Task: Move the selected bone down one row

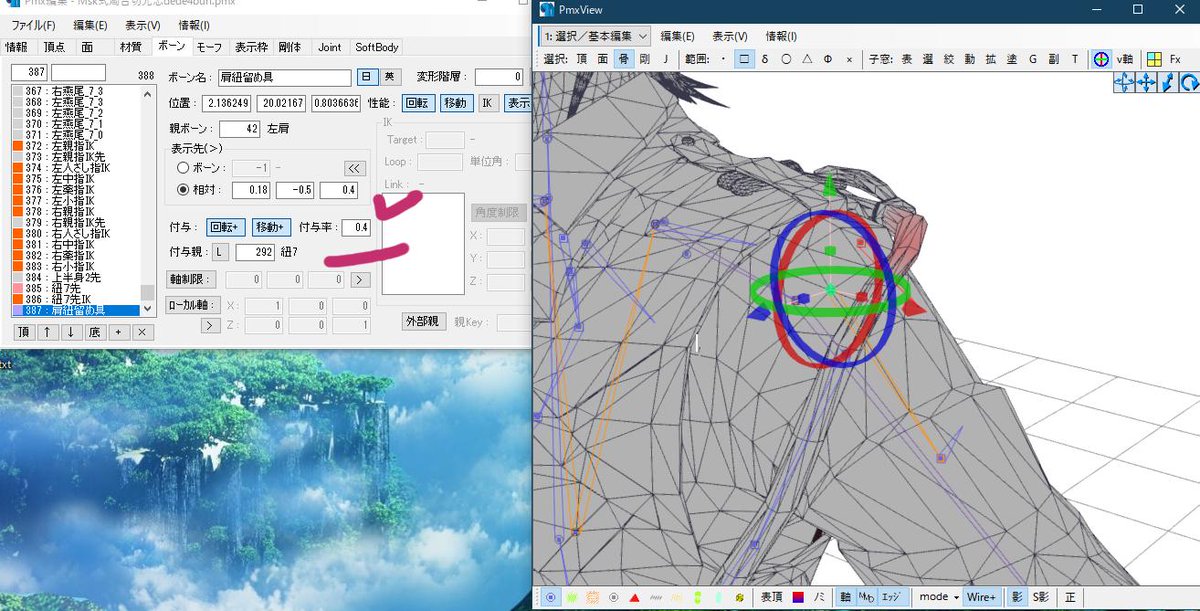Action: [x=70, y=332]
